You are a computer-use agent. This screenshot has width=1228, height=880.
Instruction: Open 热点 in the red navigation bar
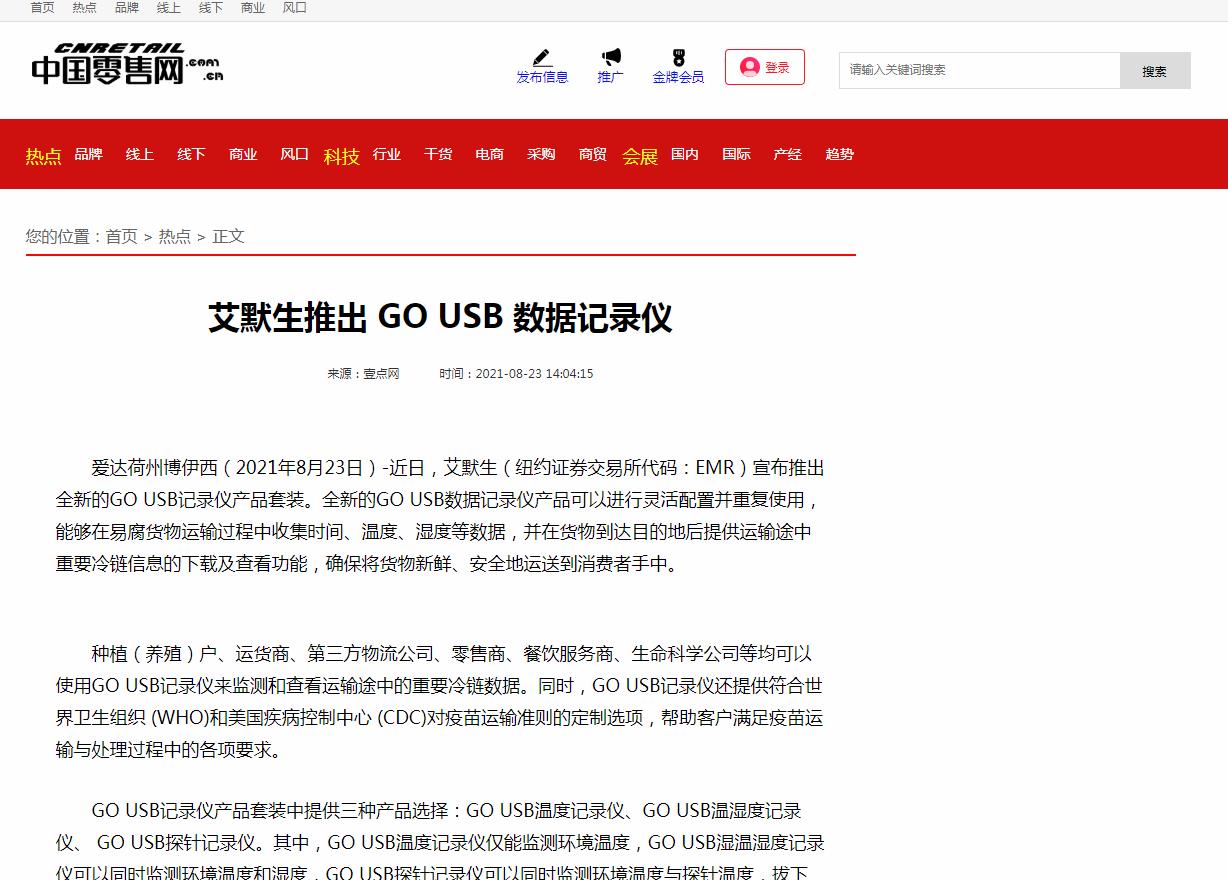(x=43, y=156)
